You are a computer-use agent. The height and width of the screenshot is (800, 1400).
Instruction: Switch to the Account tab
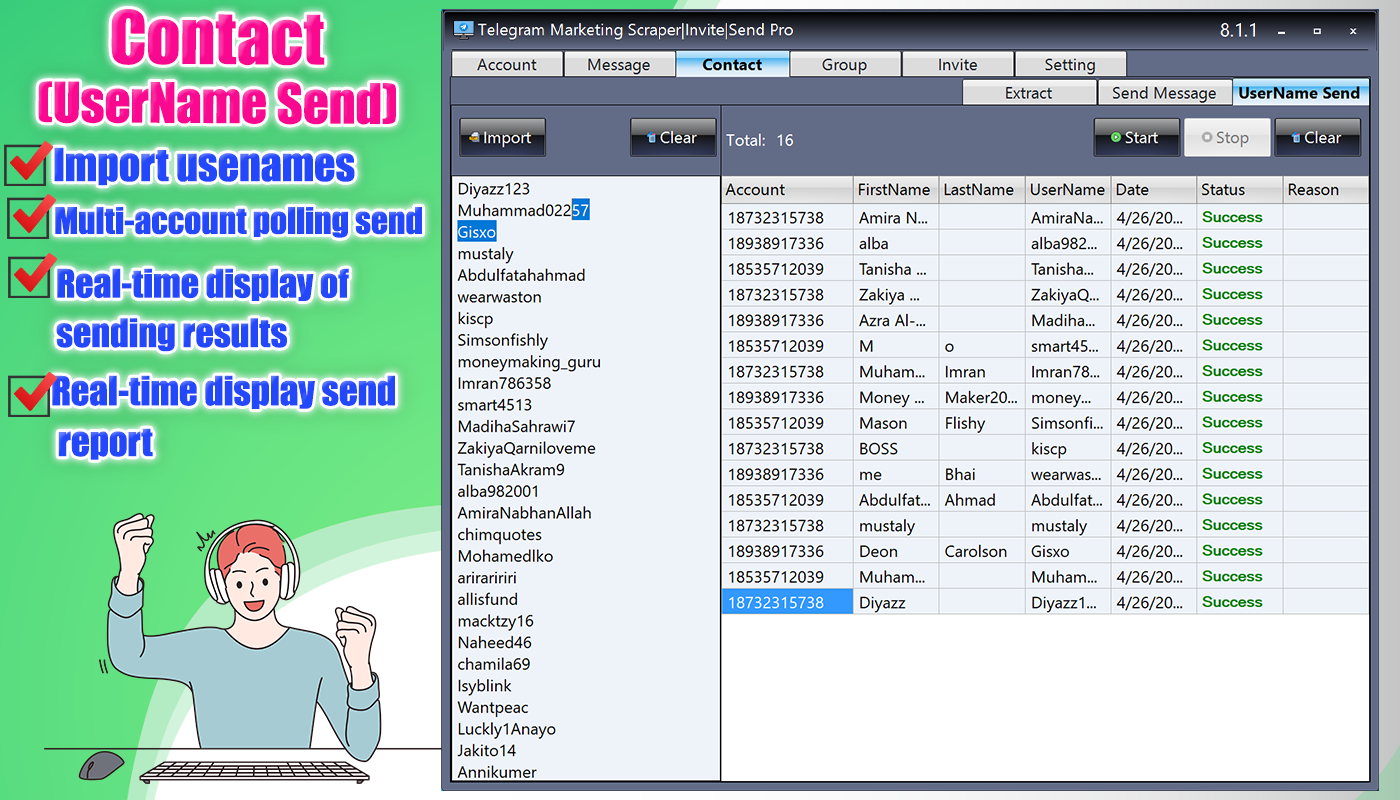click(507, 63)
